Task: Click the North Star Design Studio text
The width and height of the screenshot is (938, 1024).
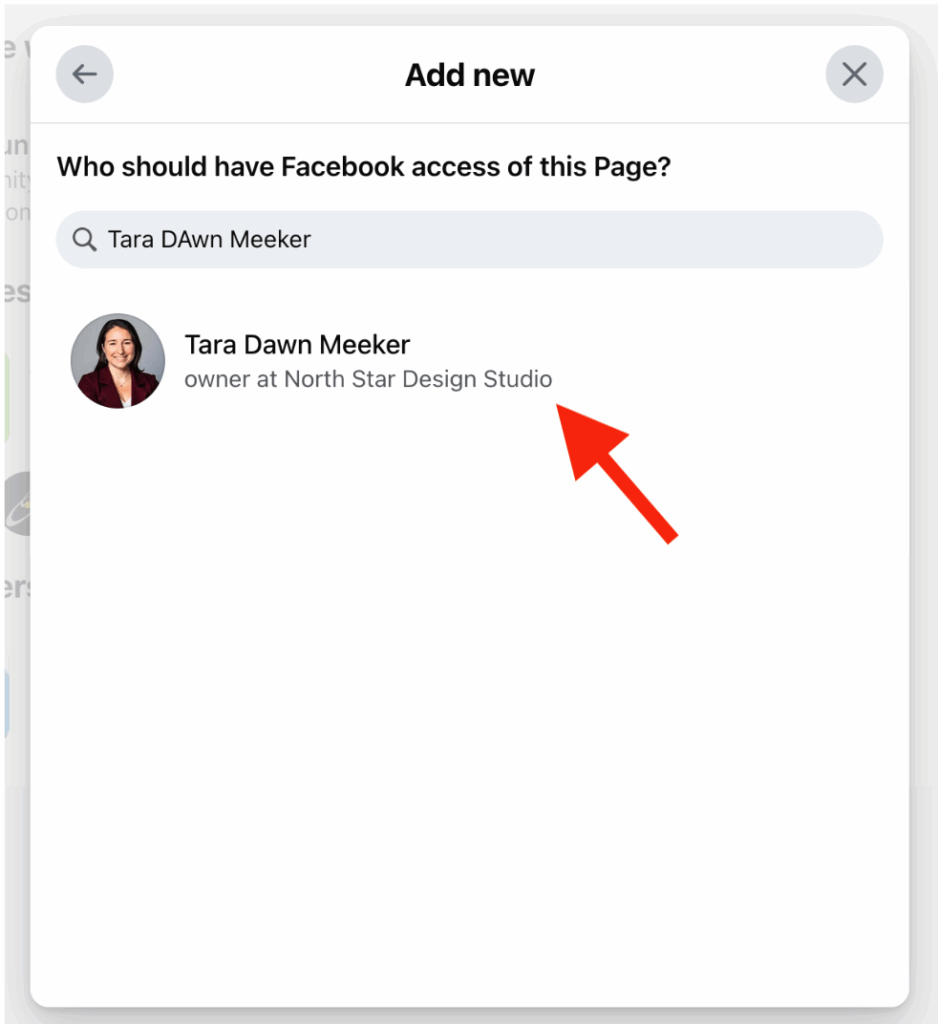Action: [x=419, y=379]
